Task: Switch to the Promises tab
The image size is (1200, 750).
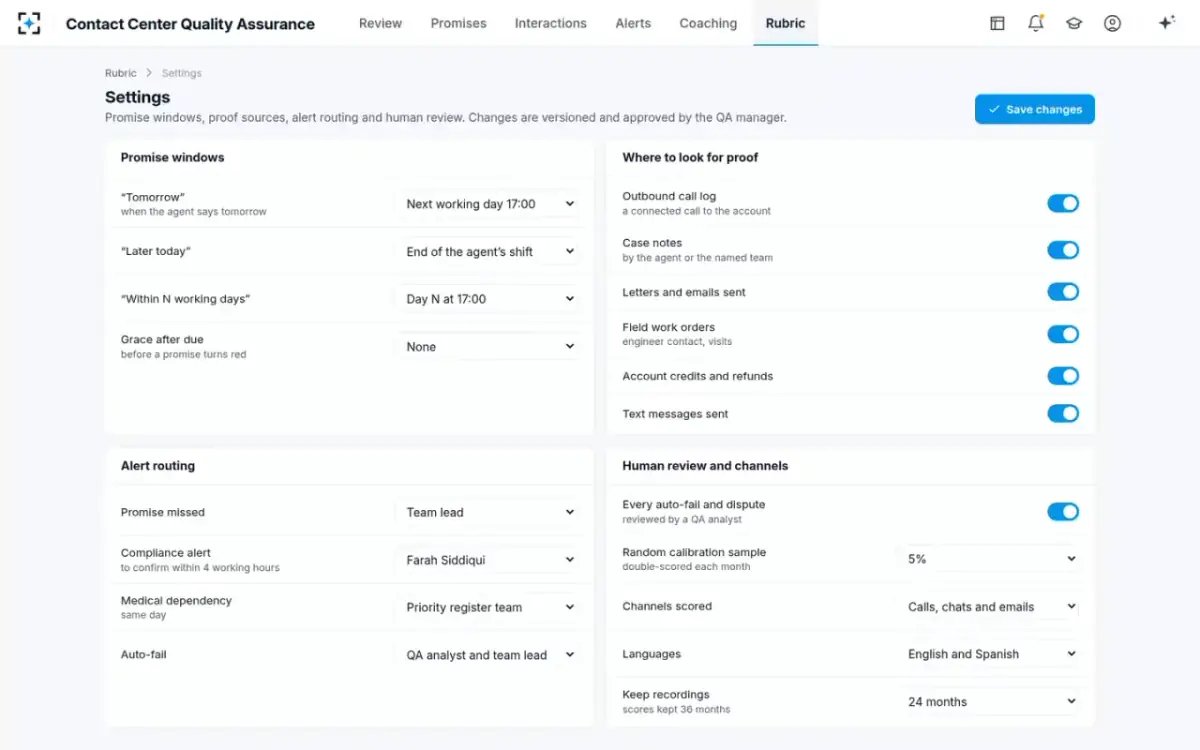Action: click(x=458, y=23)
